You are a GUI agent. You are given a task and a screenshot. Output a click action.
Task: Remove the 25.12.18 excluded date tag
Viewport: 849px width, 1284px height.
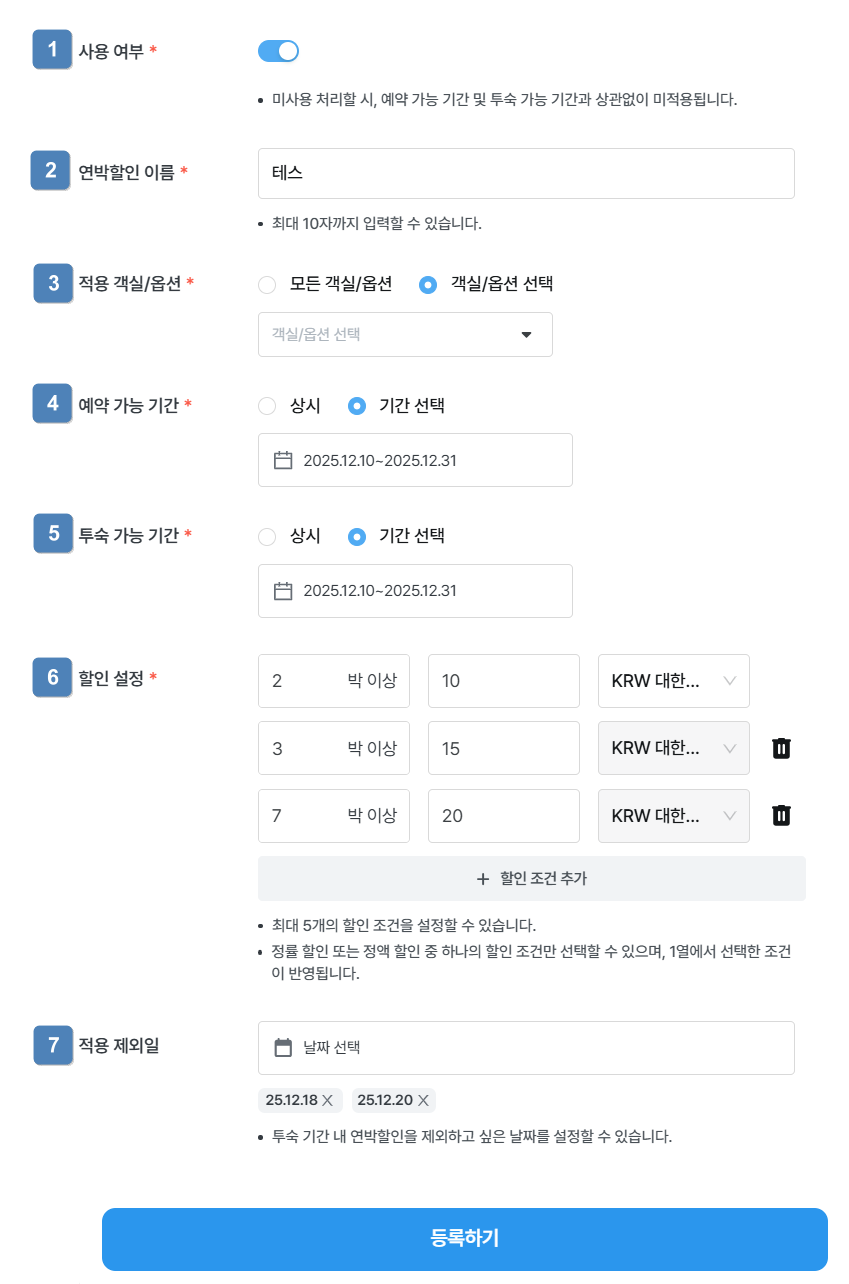coord(327,1101)
